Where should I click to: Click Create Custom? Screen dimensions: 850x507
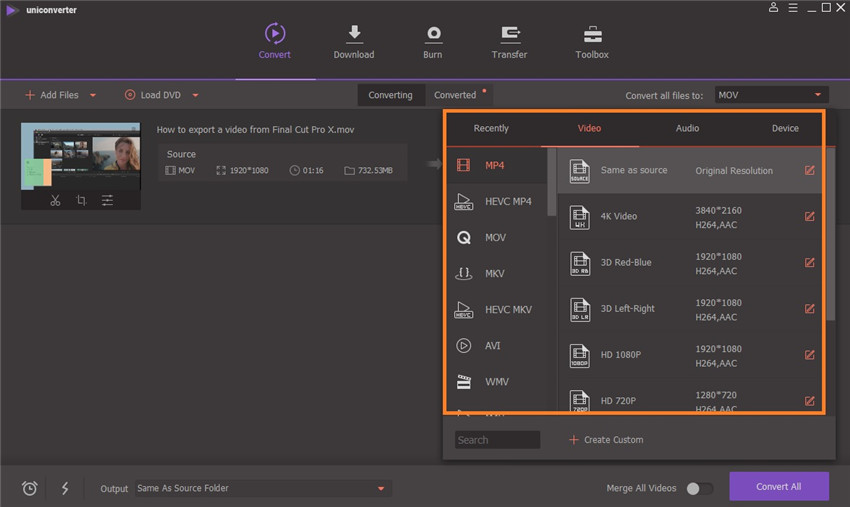(x=606, y=440)
